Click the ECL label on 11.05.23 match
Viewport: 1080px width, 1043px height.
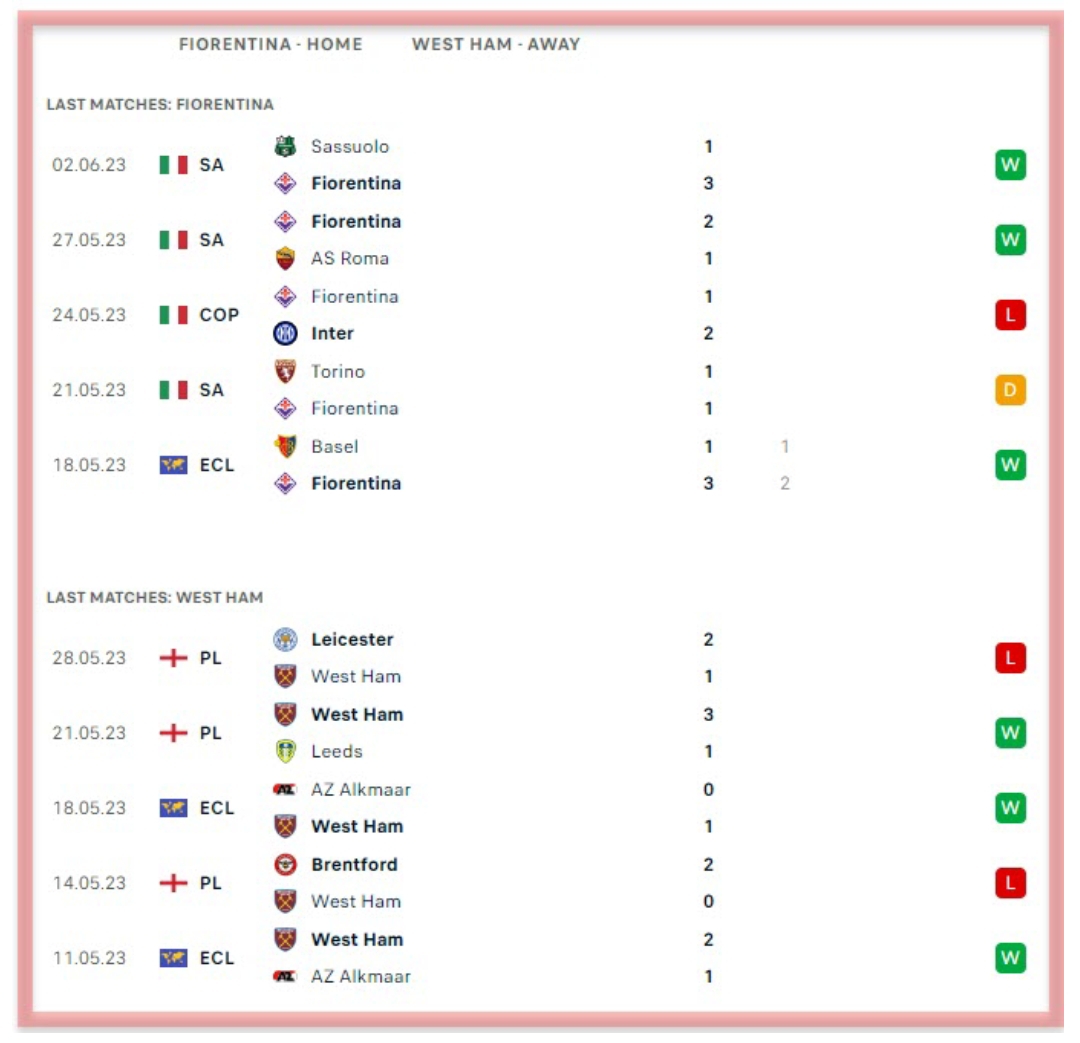pos(216,958)
